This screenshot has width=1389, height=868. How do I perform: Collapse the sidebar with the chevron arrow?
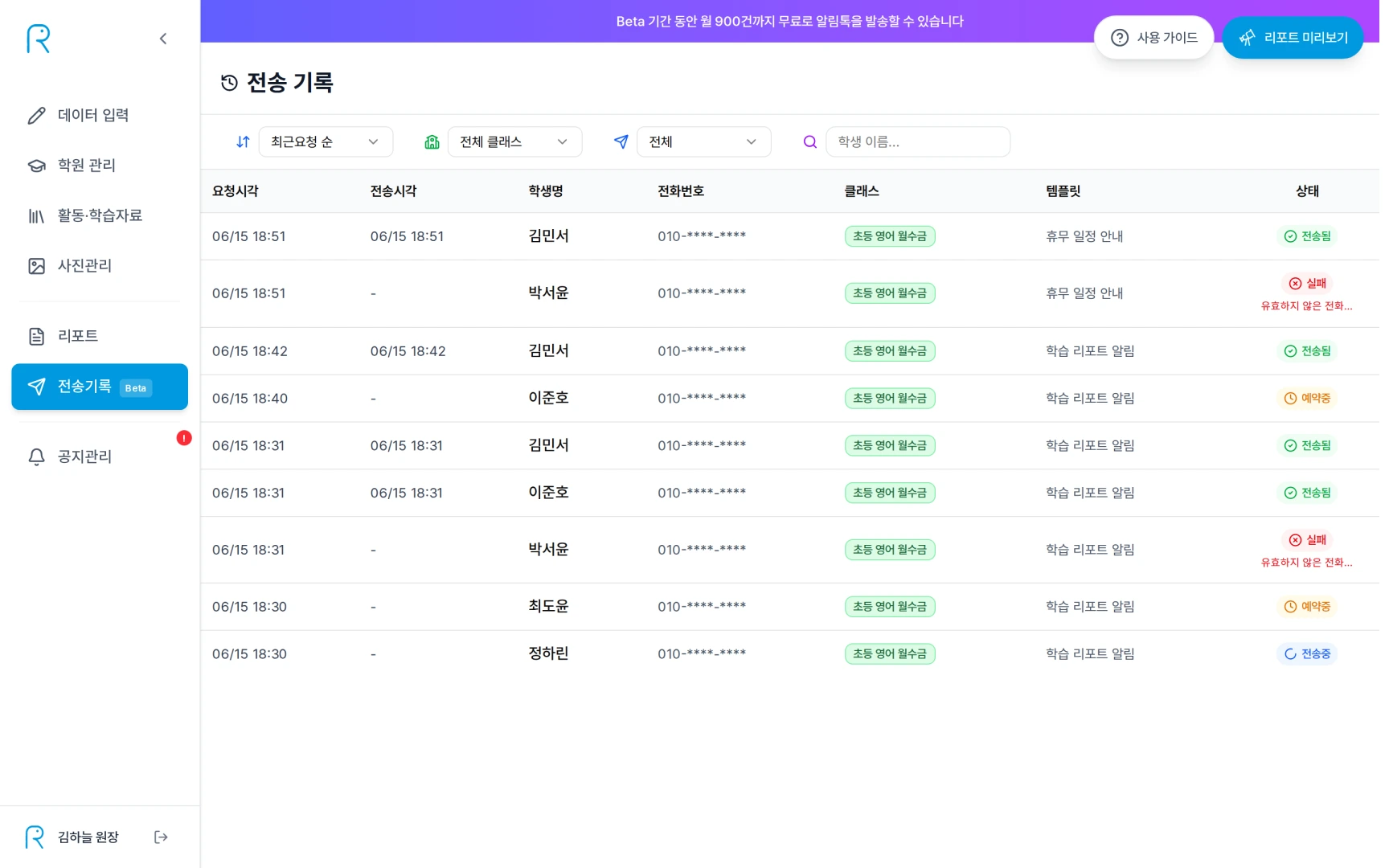click(163, 39)
